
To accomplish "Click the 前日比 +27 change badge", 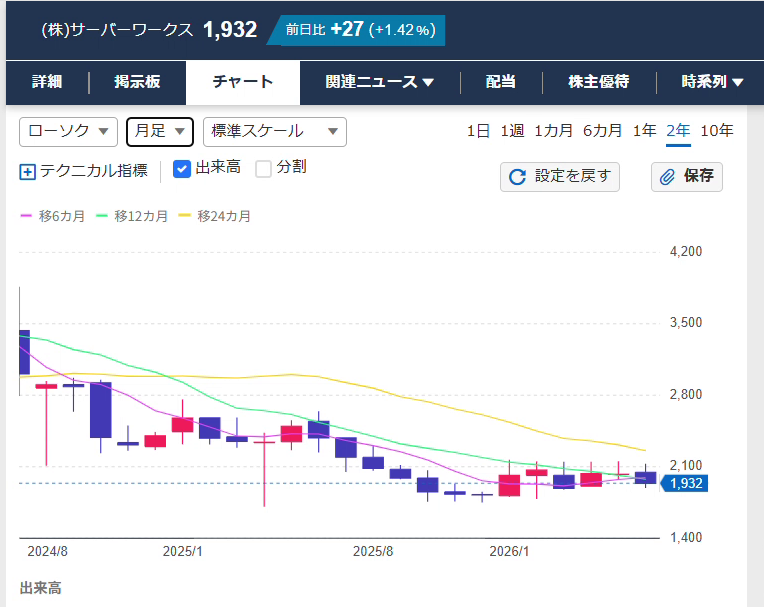I will coord(358,30).
